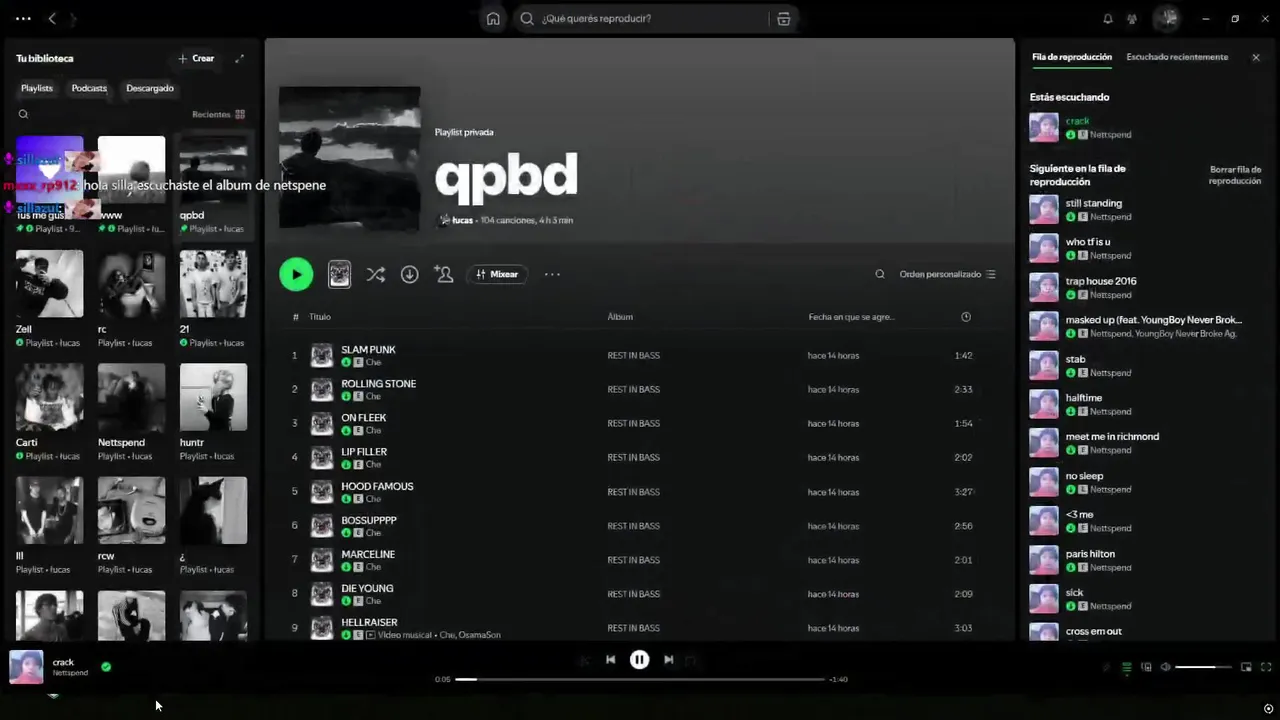Select the track DIE YOUNG

point(367,588)
